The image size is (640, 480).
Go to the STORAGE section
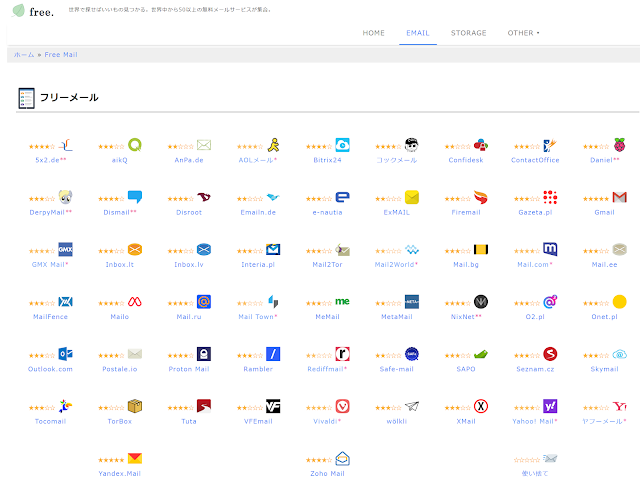469,33
